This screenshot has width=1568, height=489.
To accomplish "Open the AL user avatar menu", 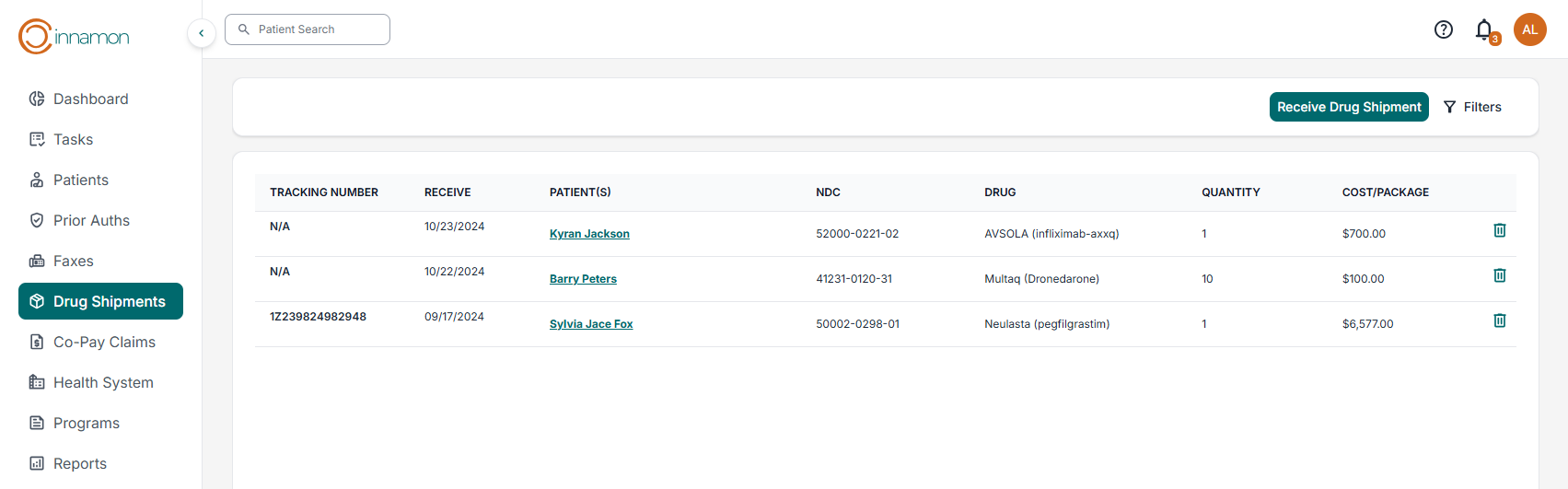I will tap(1529, 29).
